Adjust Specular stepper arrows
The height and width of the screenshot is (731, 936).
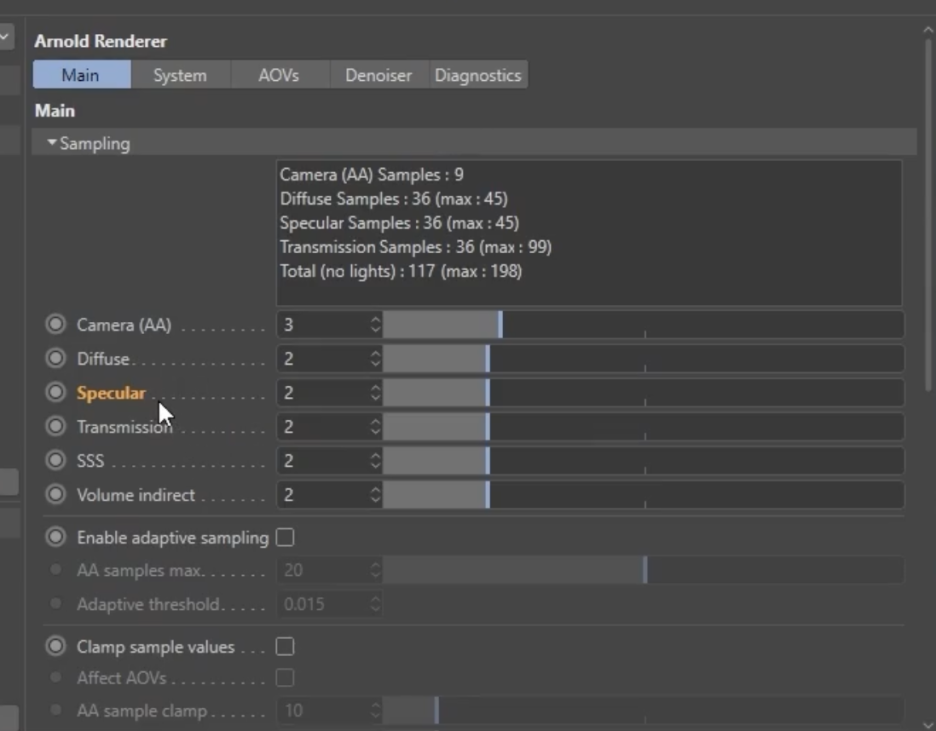(x=375, y=393)
